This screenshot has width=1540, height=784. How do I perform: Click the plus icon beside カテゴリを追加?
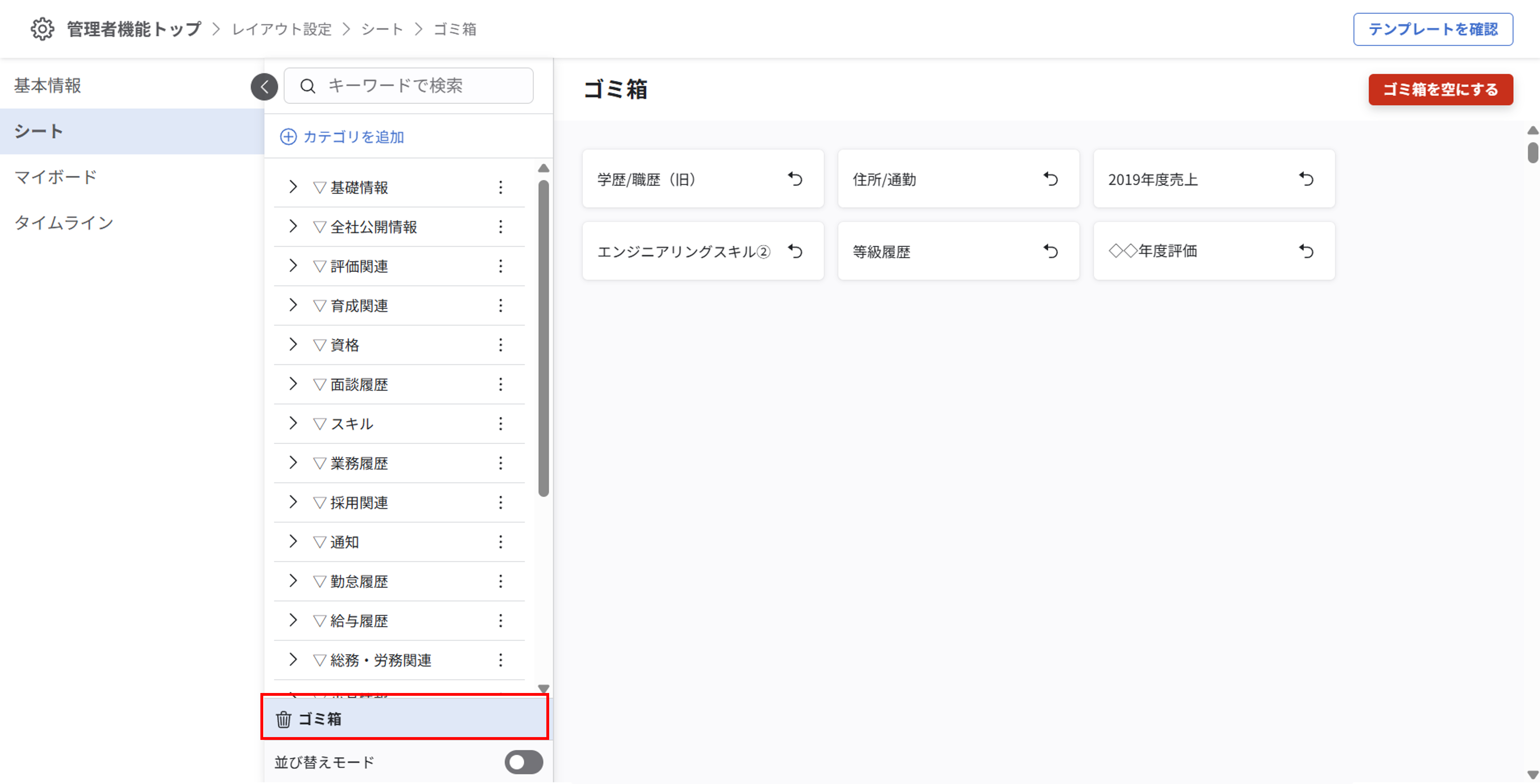tap(288, 137)
